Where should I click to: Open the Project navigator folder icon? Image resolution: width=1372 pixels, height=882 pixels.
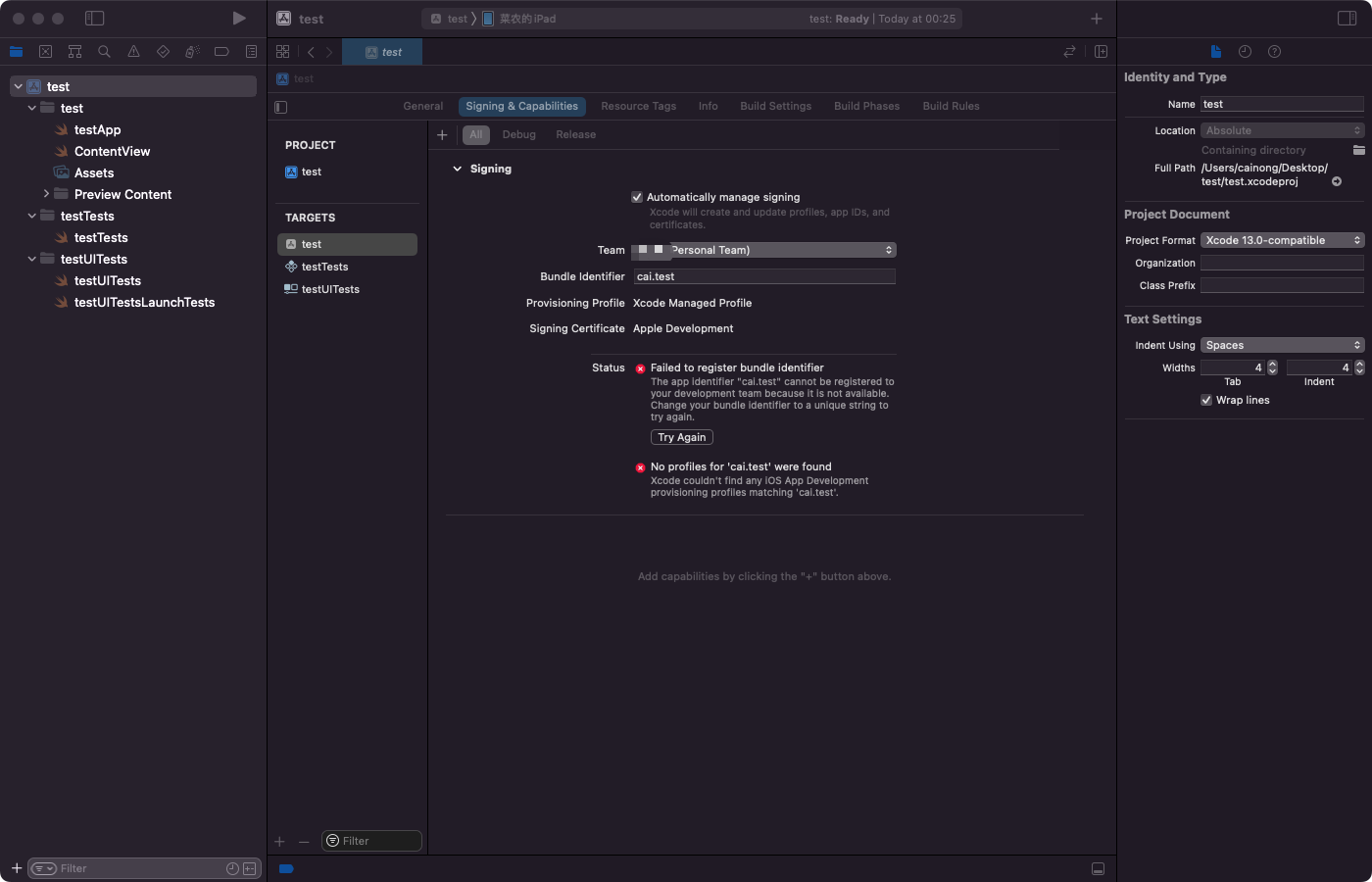16,52
